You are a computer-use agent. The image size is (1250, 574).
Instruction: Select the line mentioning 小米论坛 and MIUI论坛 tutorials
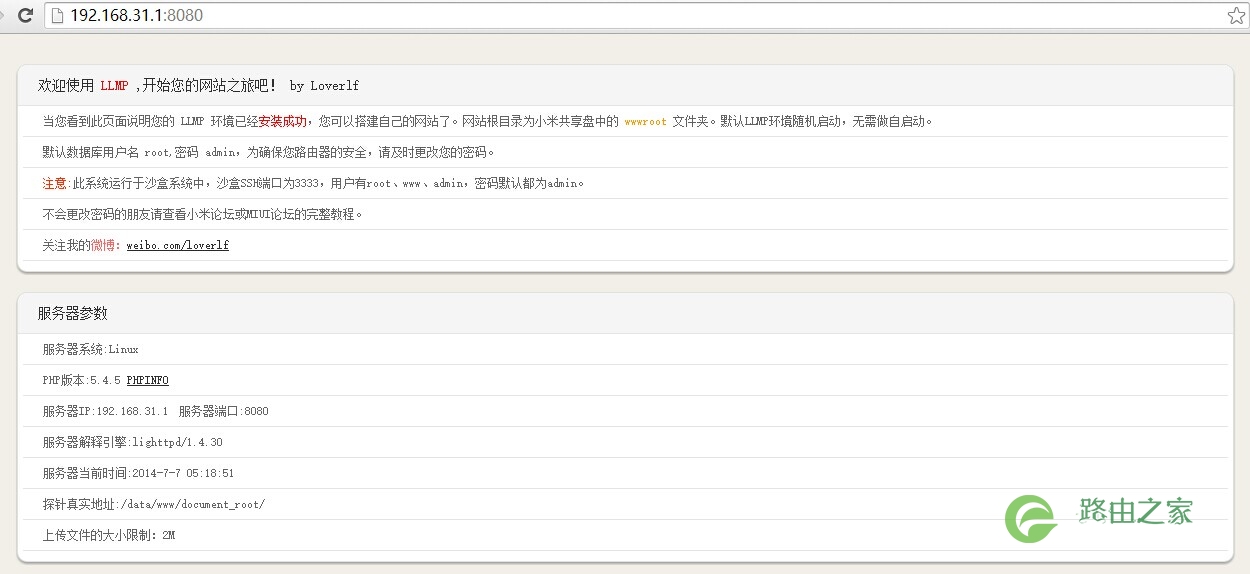pyautogui.click(x=202, y=215)
